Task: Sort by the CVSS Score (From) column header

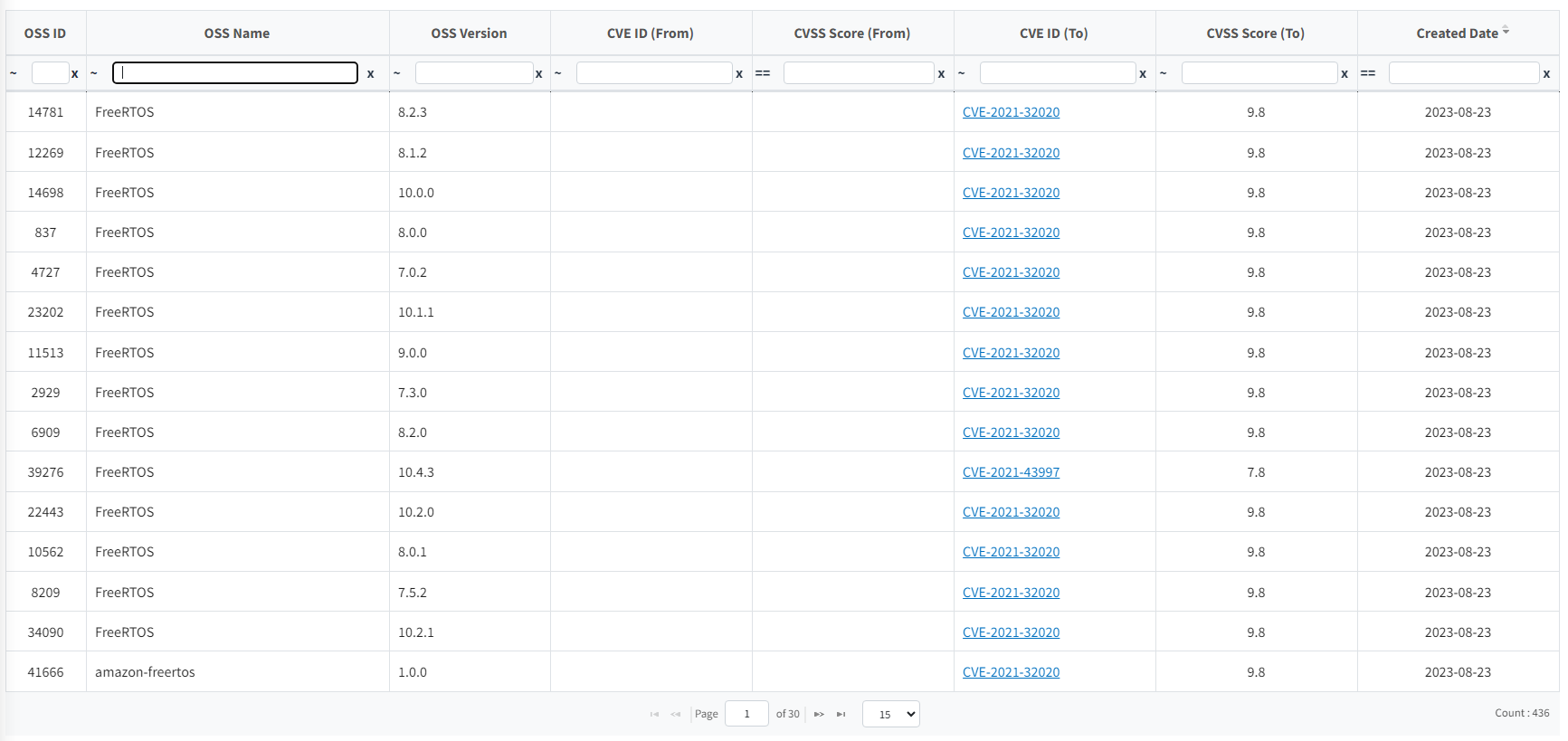Action: pyautogui.click(x=852, y=33)
